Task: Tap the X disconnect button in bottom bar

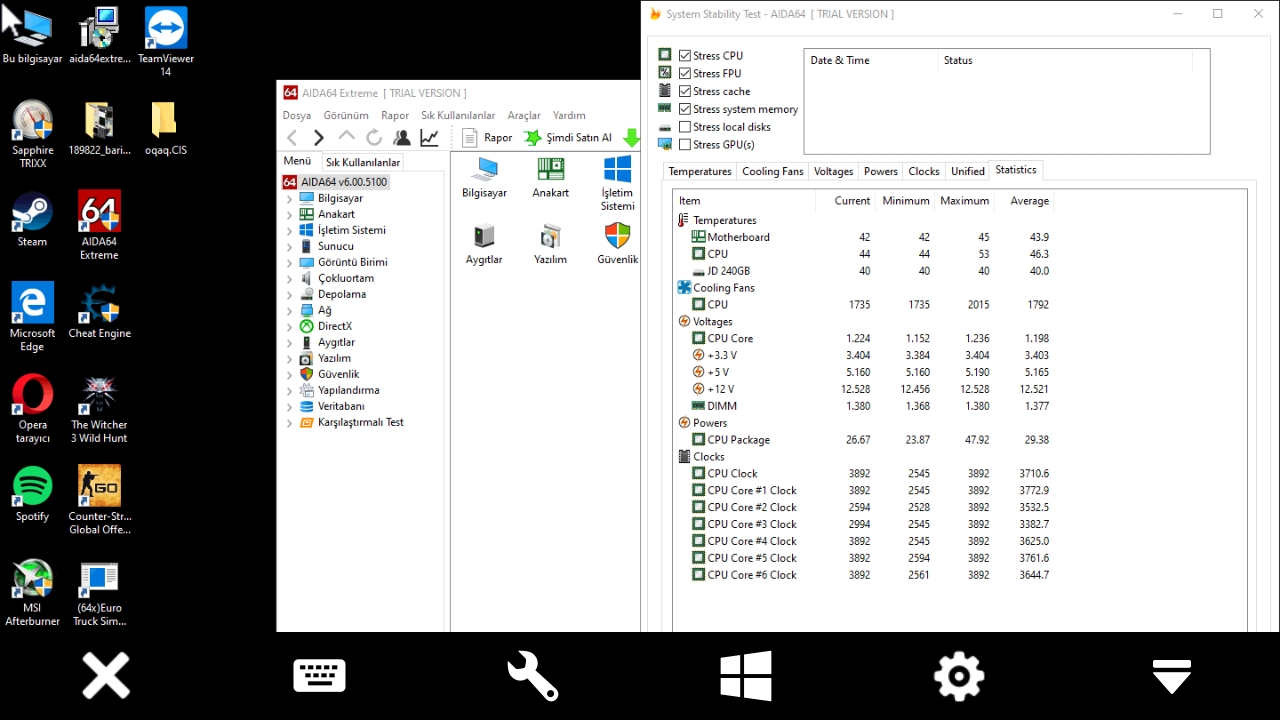Action: pyautogui.click(x=106, y=676)
